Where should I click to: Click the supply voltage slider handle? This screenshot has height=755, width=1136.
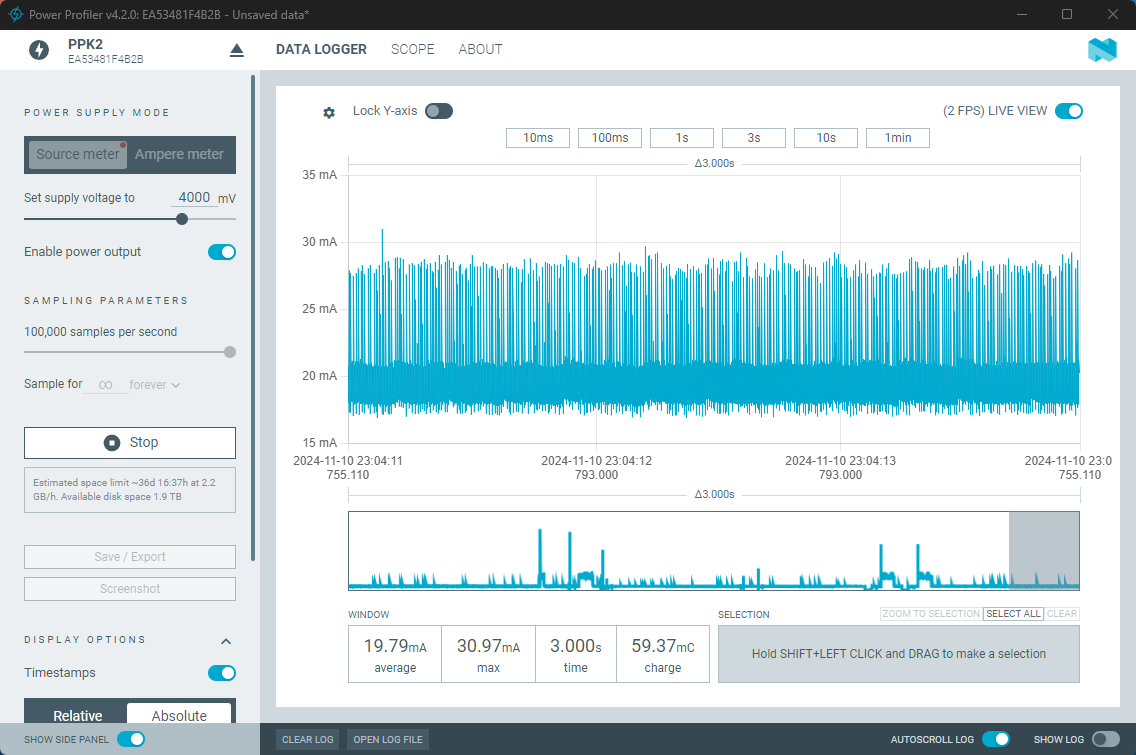pos(182,219)
